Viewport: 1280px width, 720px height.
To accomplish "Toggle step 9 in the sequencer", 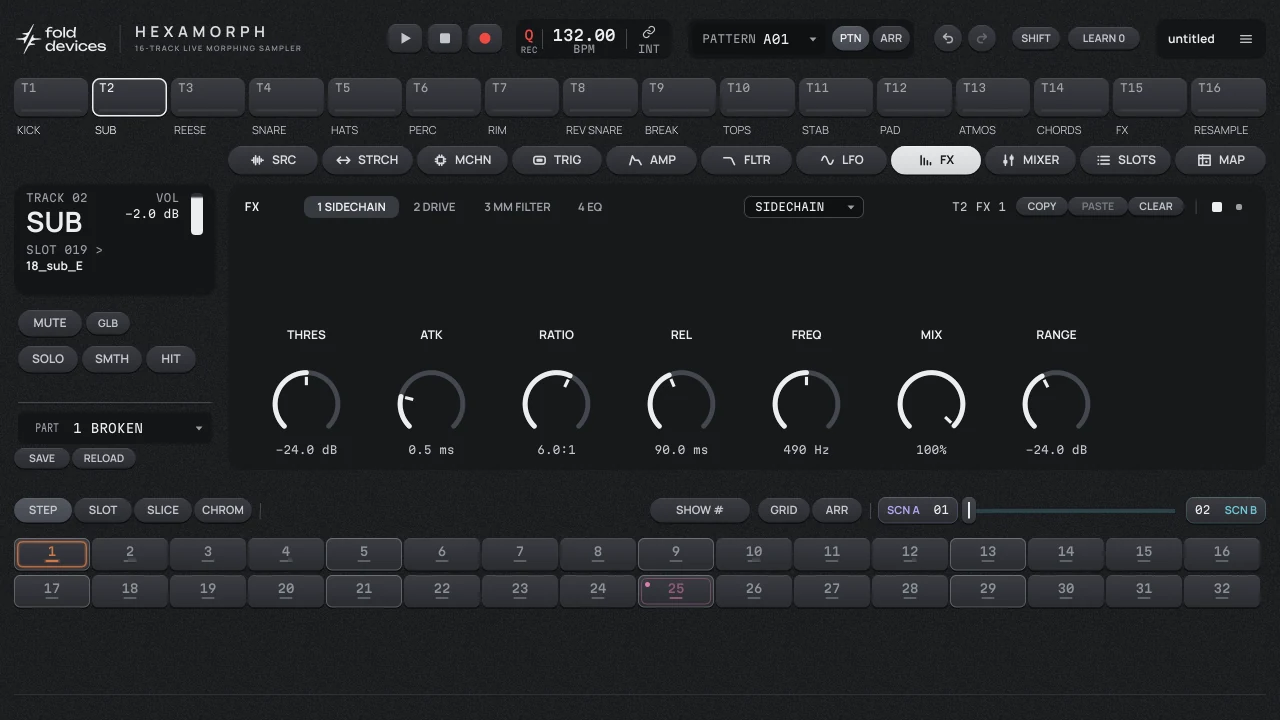I will tap(676, 554).
